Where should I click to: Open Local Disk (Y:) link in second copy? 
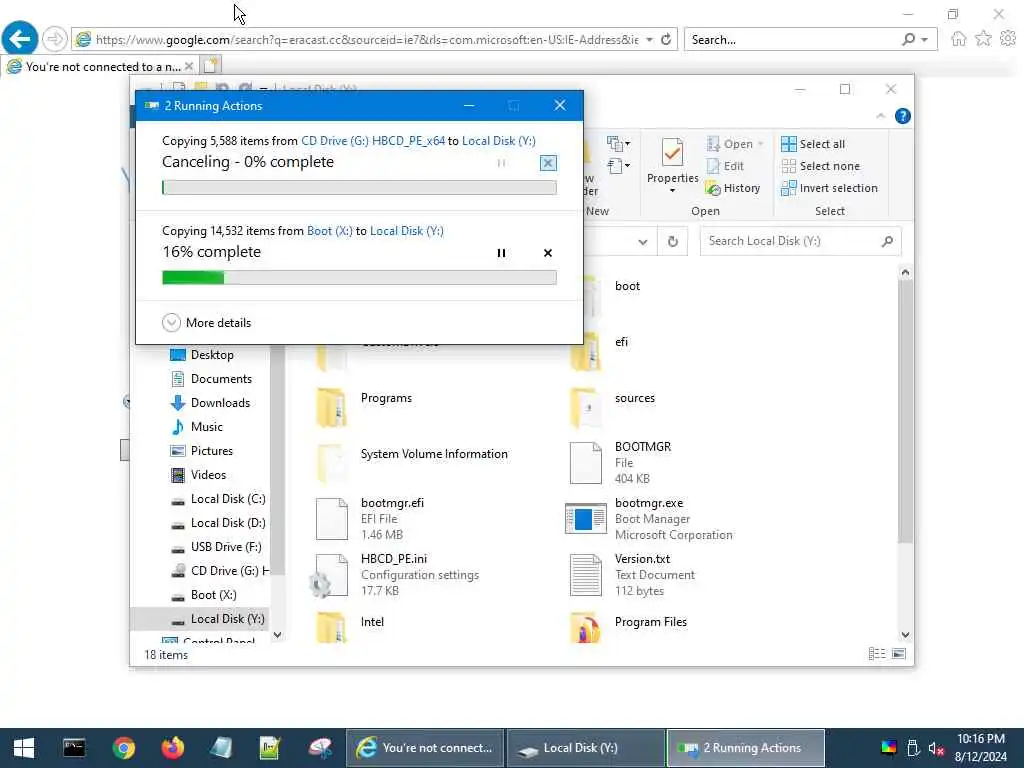pyautogui.click(x=406, y=231)
